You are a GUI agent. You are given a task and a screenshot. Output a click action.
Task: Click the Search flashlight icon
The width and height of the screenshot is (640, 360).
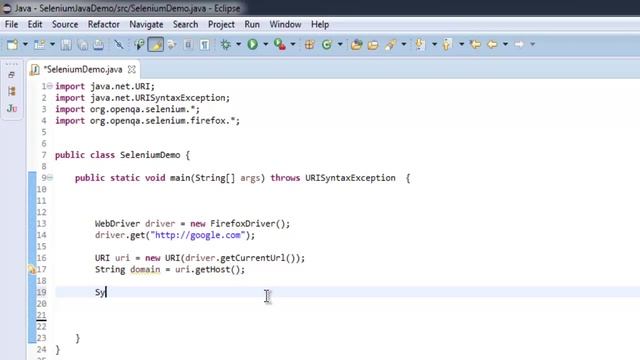pyautogui.click(x=390, y=44)
